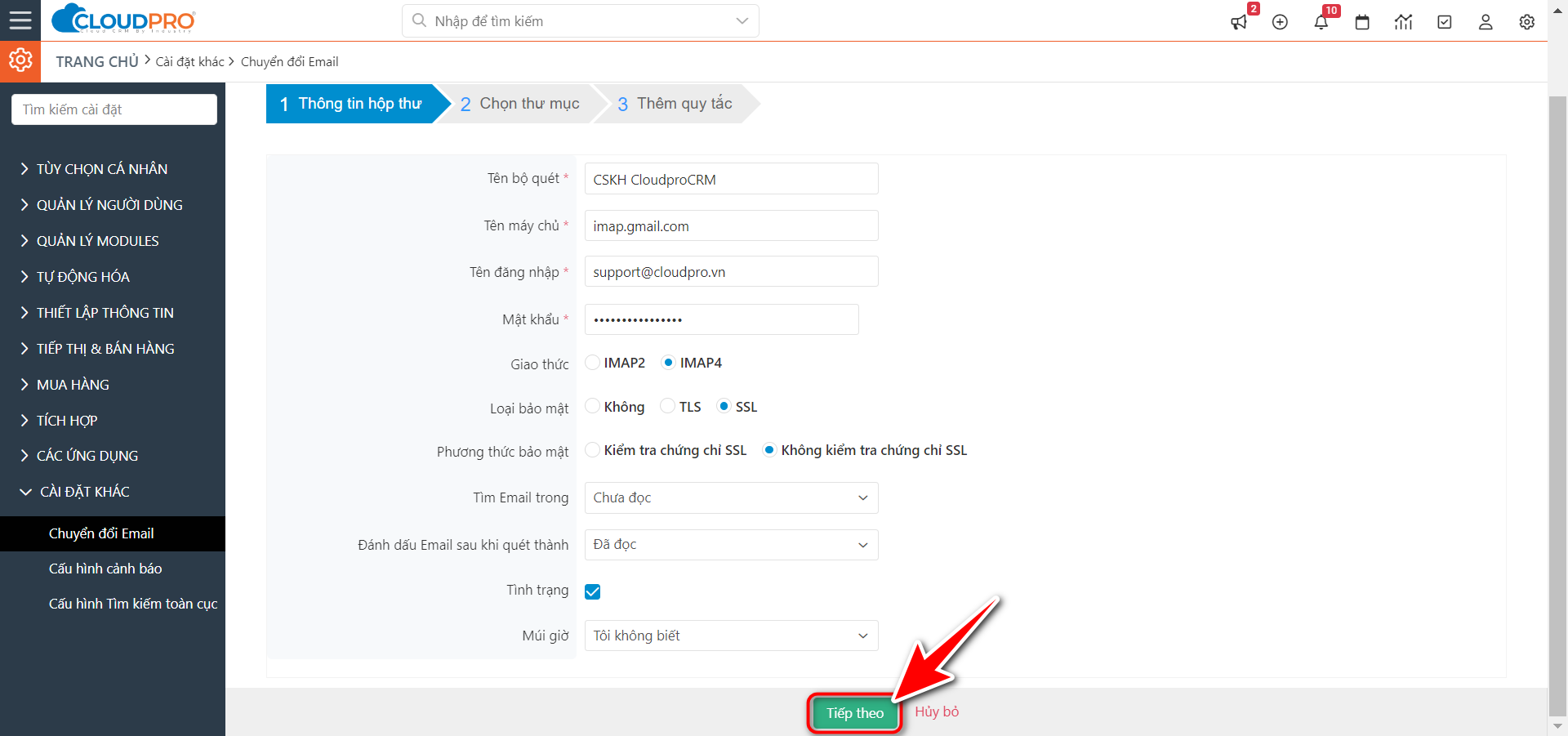The image size is (1568, 736).
Task: Select Kiểm tra chứng chỉ SSL option
Action: [593, 450]
